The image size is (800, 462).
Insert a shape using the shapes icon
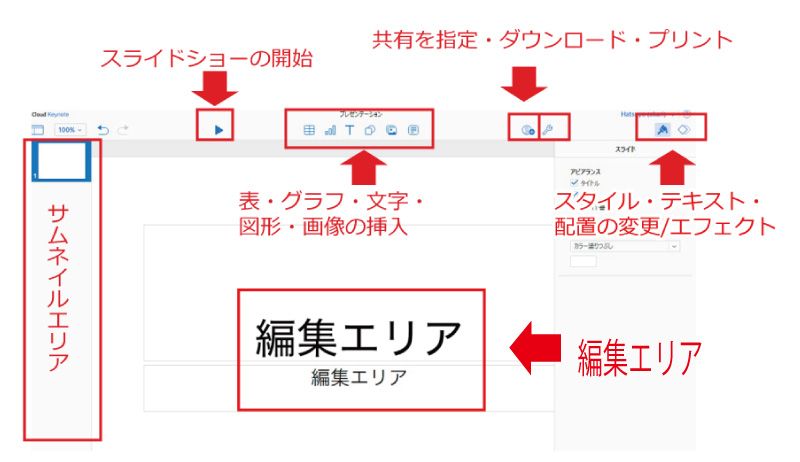[371, 130]
